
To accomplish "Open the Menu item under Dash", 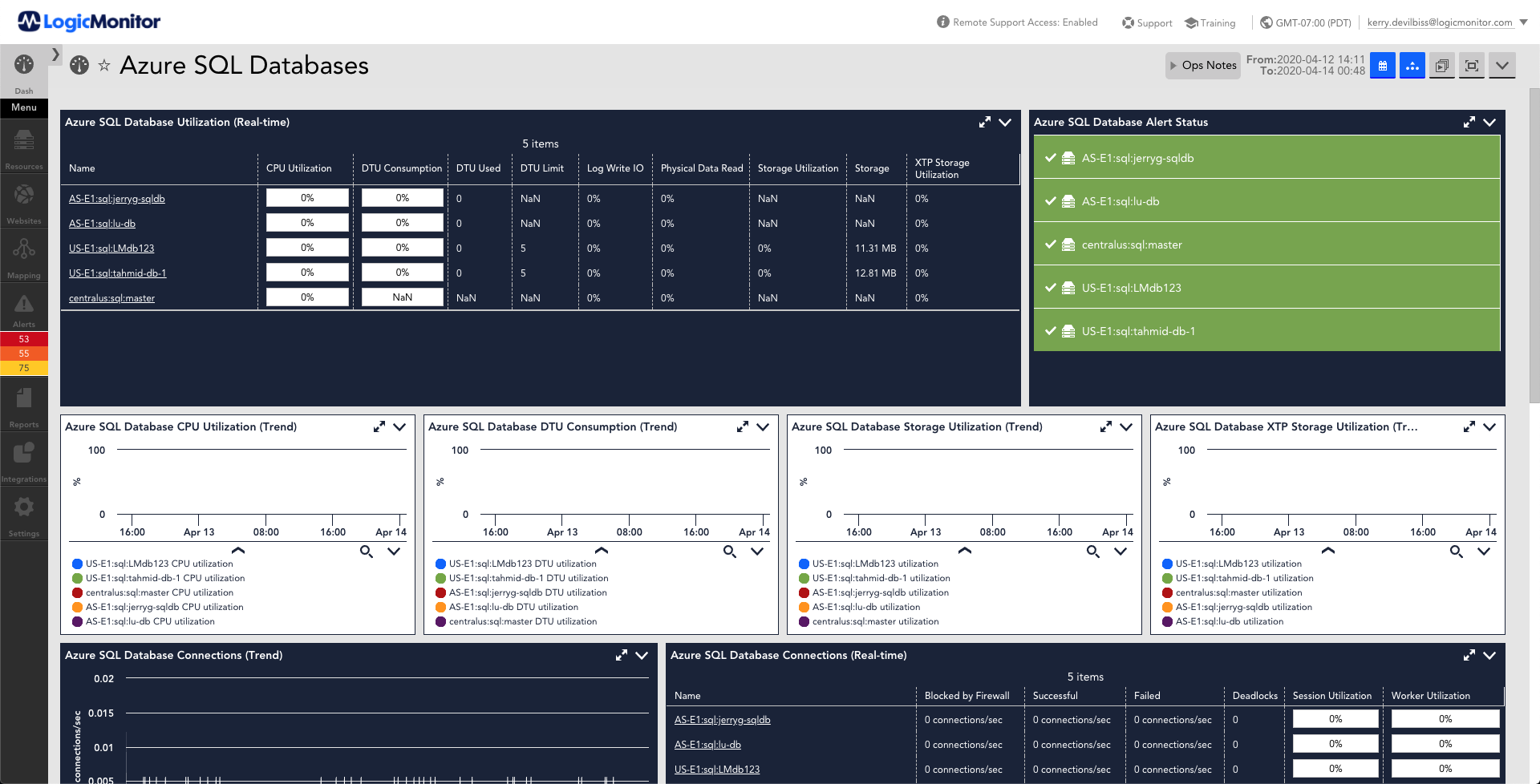I will click(x=24, y=107).
